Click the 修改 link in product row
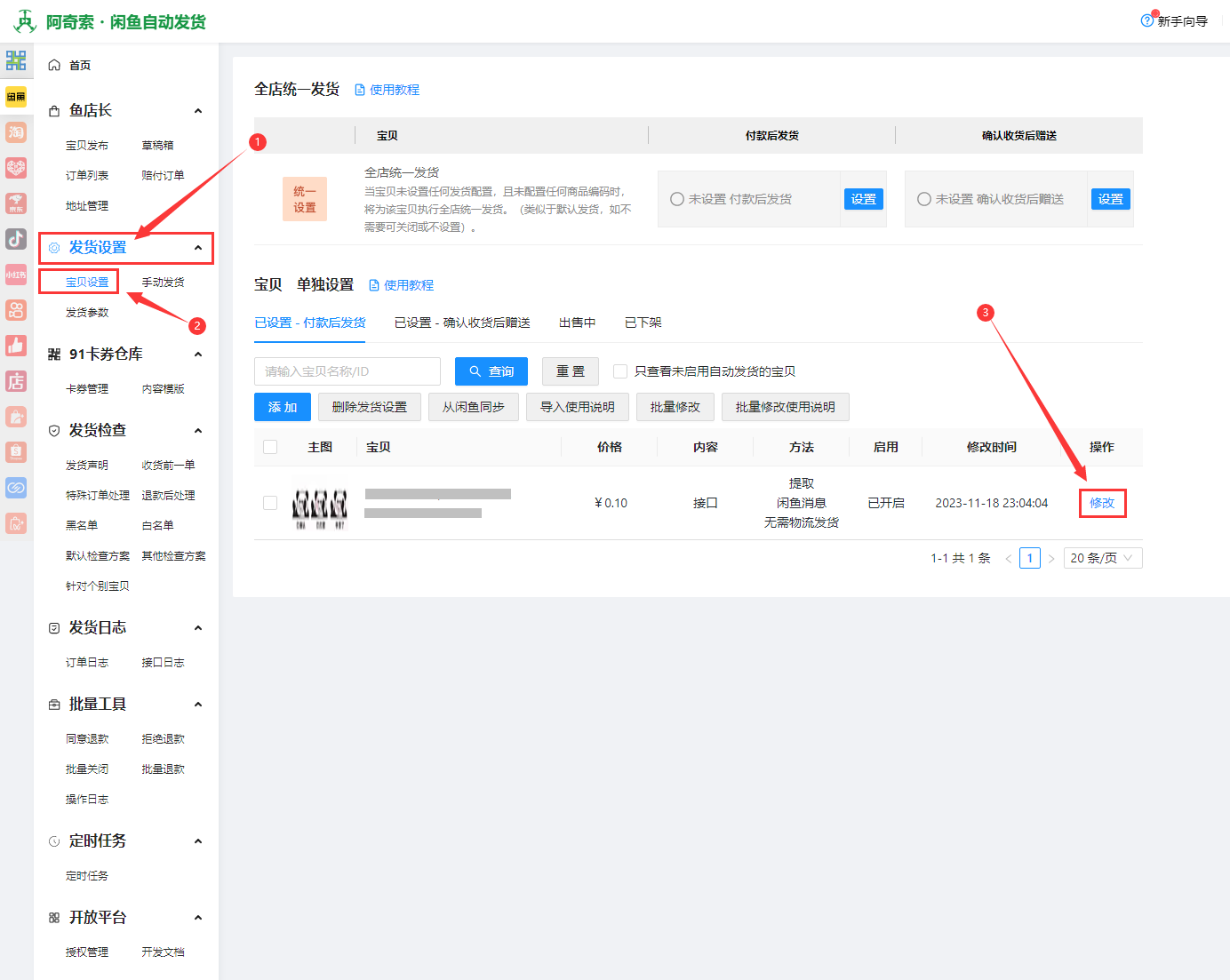 point(1102,503)
